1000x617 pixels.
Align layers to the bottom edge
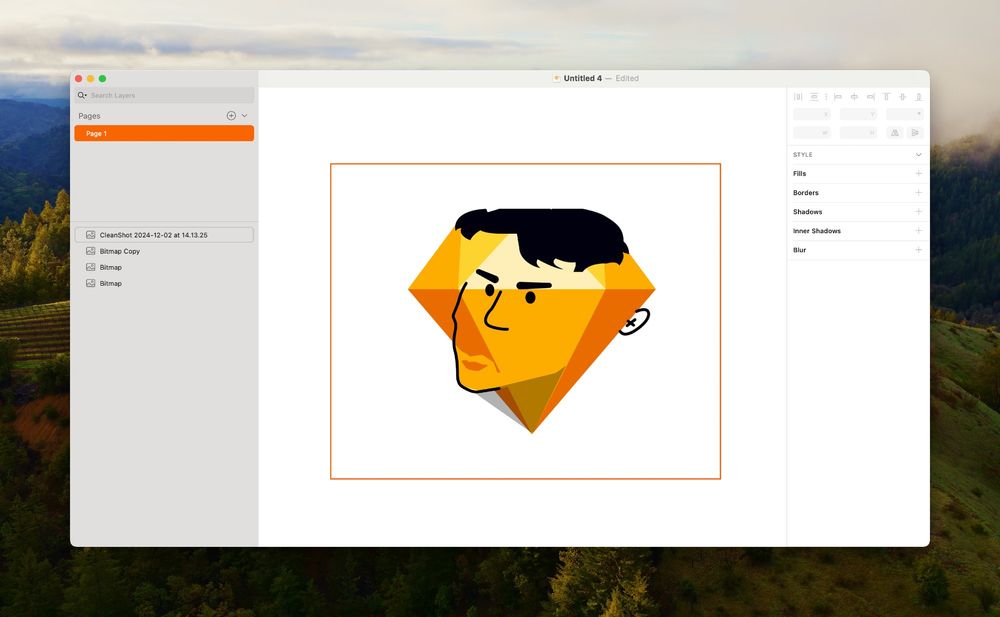click(918, 97)
